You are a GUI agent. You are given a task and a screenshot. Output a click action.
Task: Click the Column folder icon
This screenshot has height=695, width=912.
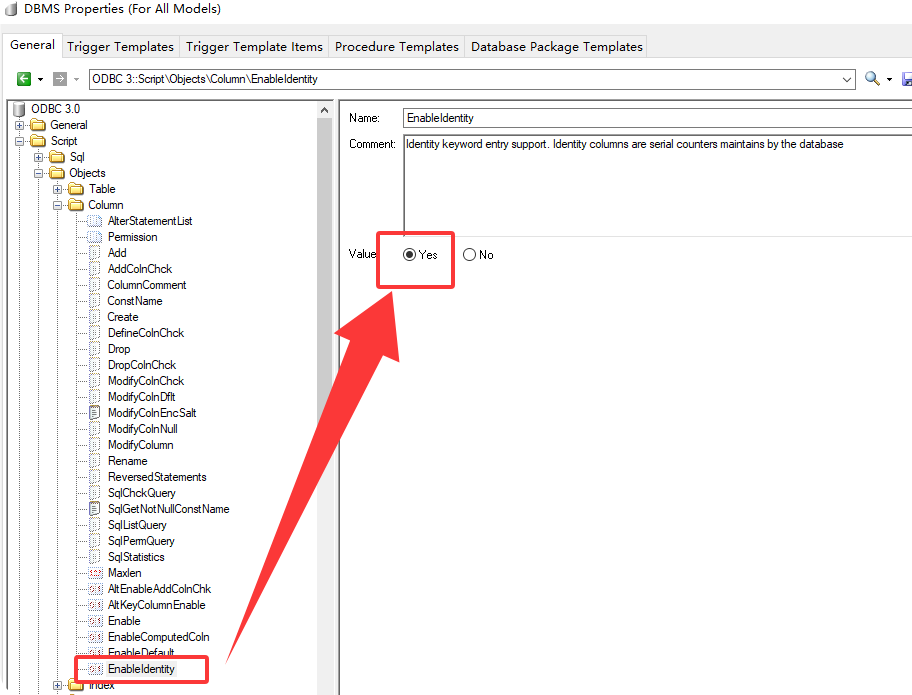pos(76,205)
